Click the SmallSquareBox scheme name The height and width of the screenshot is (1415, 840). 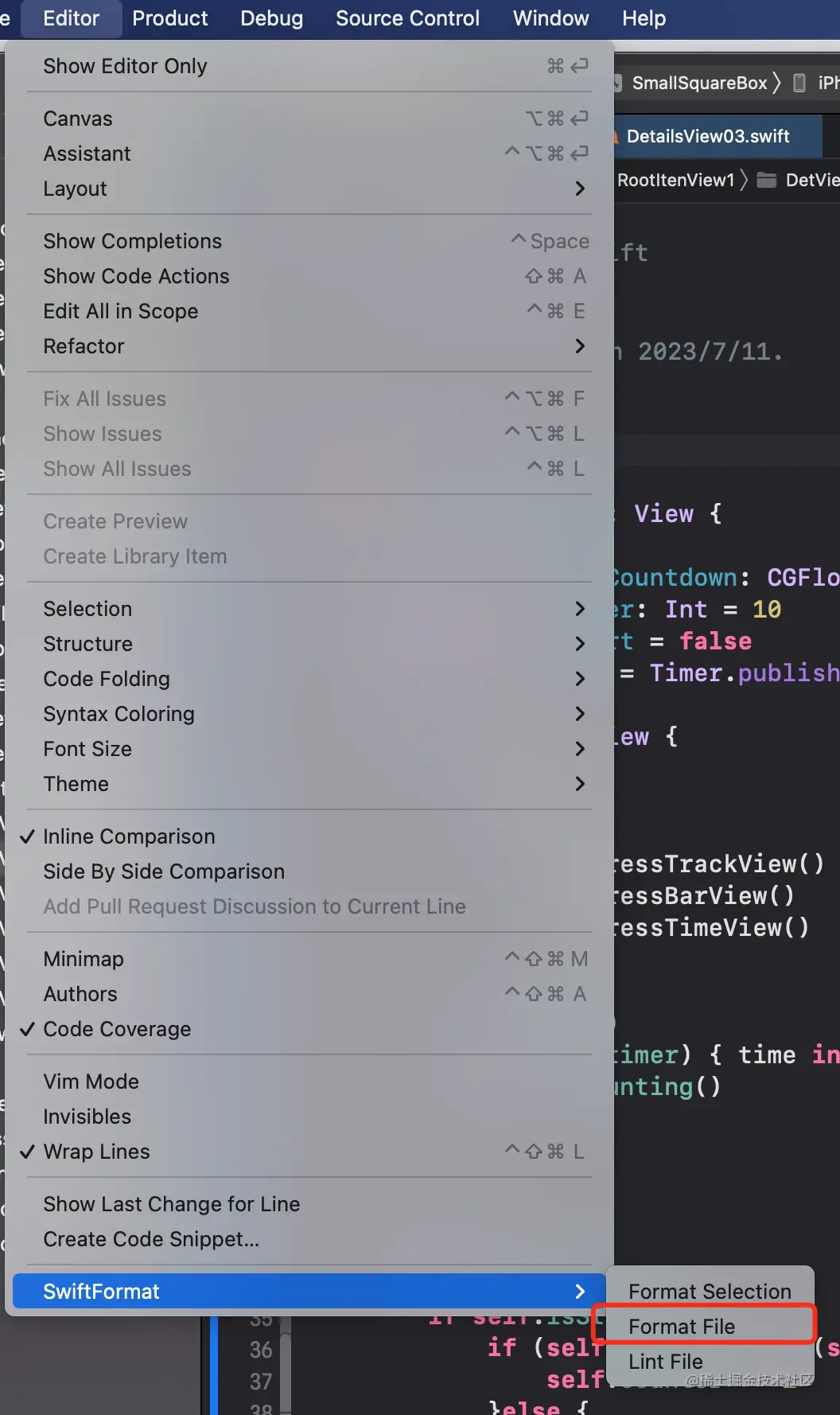tap(699, 83)
